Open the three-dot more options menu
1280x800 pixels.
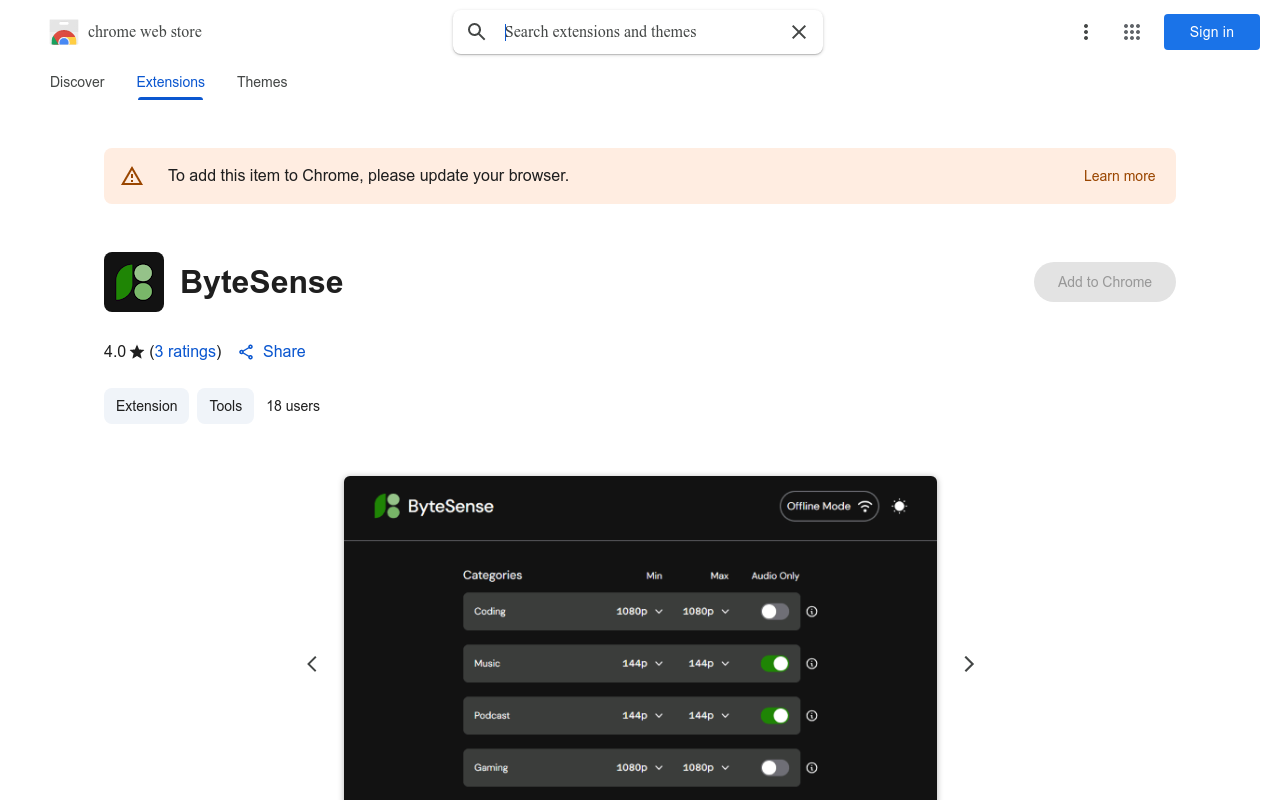click(x=1085, y=32)
